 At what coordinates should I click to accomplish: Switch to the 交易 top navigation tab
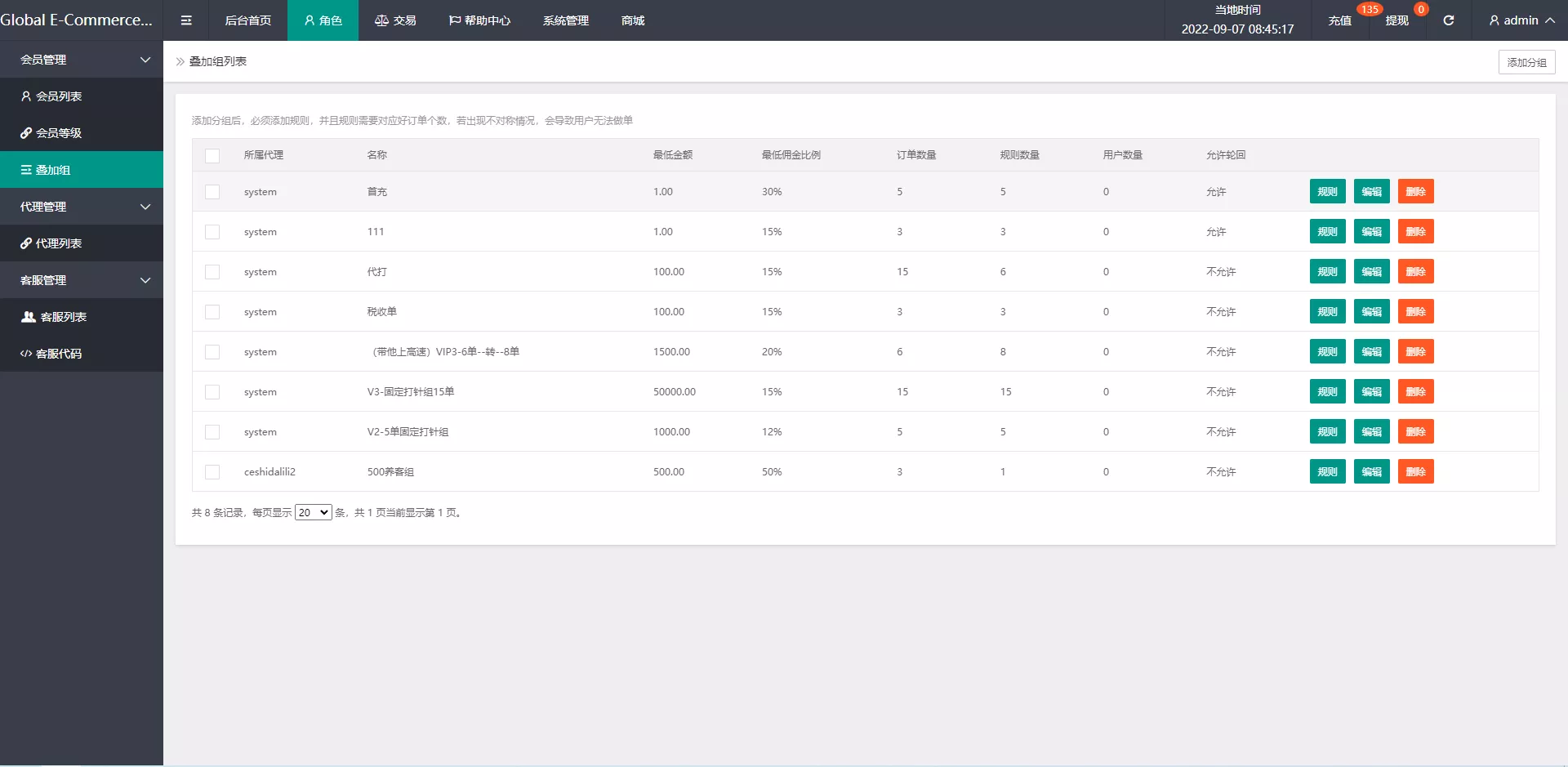click(396, 20)
